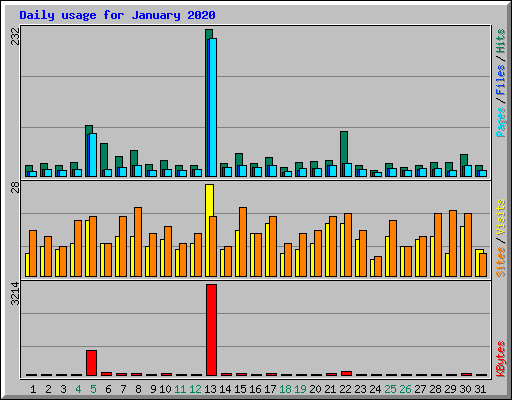Click day label '29' on the axis
This screenshot has height=400, width=512.
[450, 389]
